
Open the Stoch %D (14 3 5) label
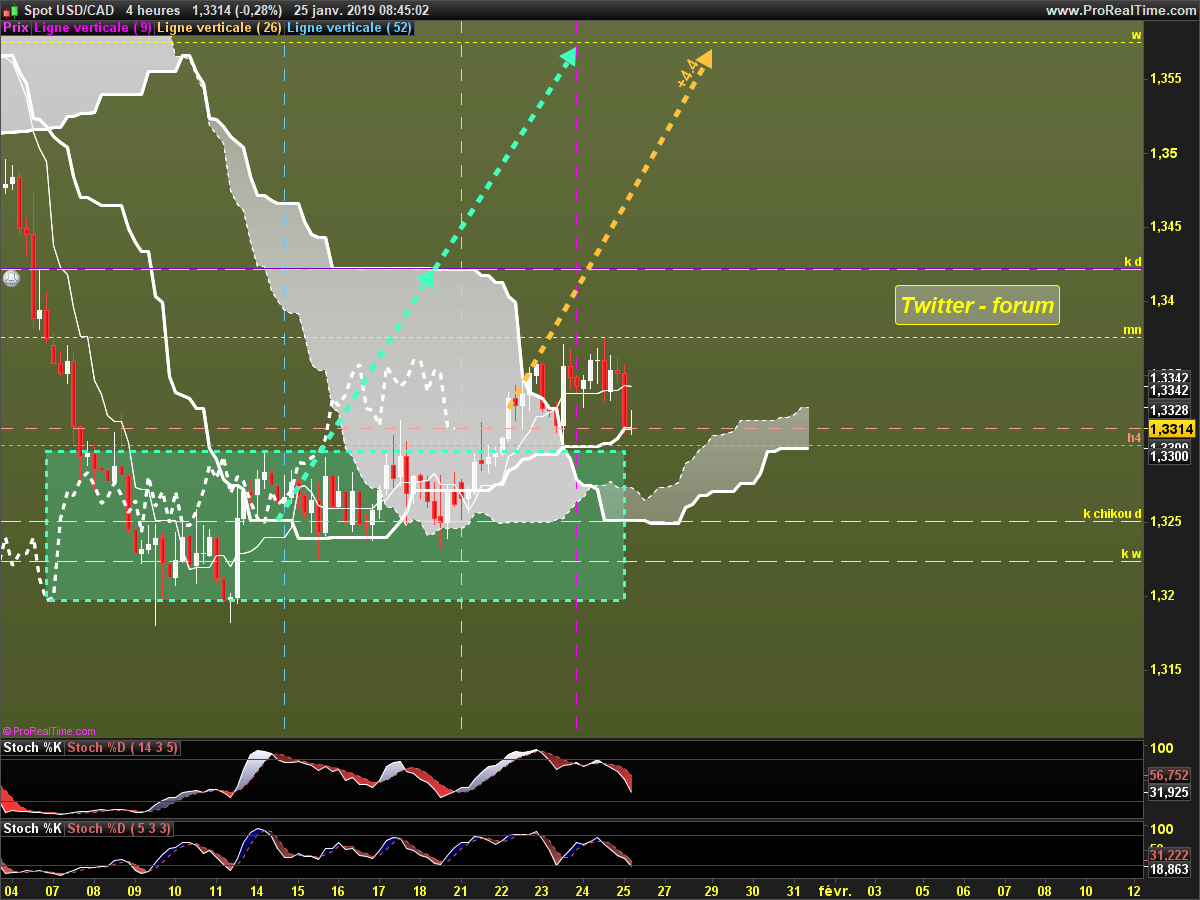122,748
